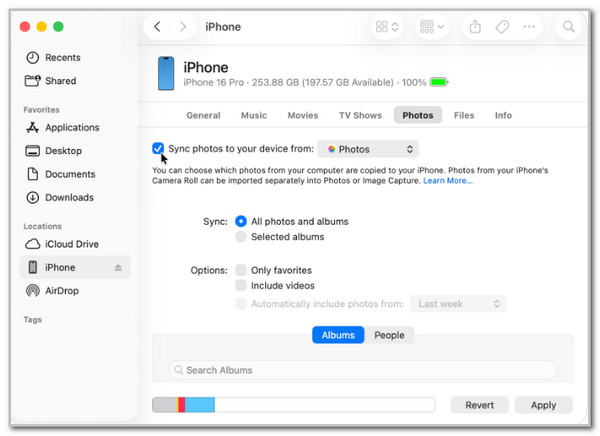Check the Include videos option
Viewport: 600px width, 436px height.
pos(240,286)
